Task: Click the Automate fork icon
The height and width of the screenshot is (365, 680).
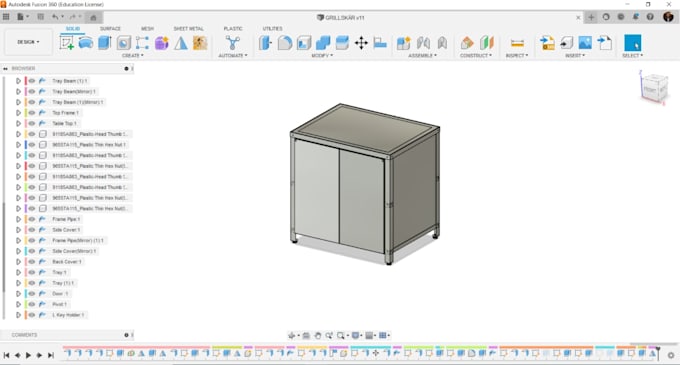Action: tap(233, 42)
